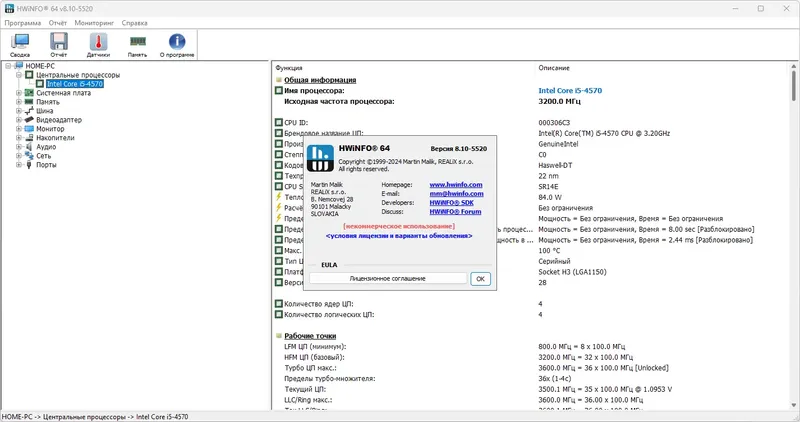Click the mm@hwinfo.com email link
Viewport: 800px width, 422px height.
click(456, 194)
